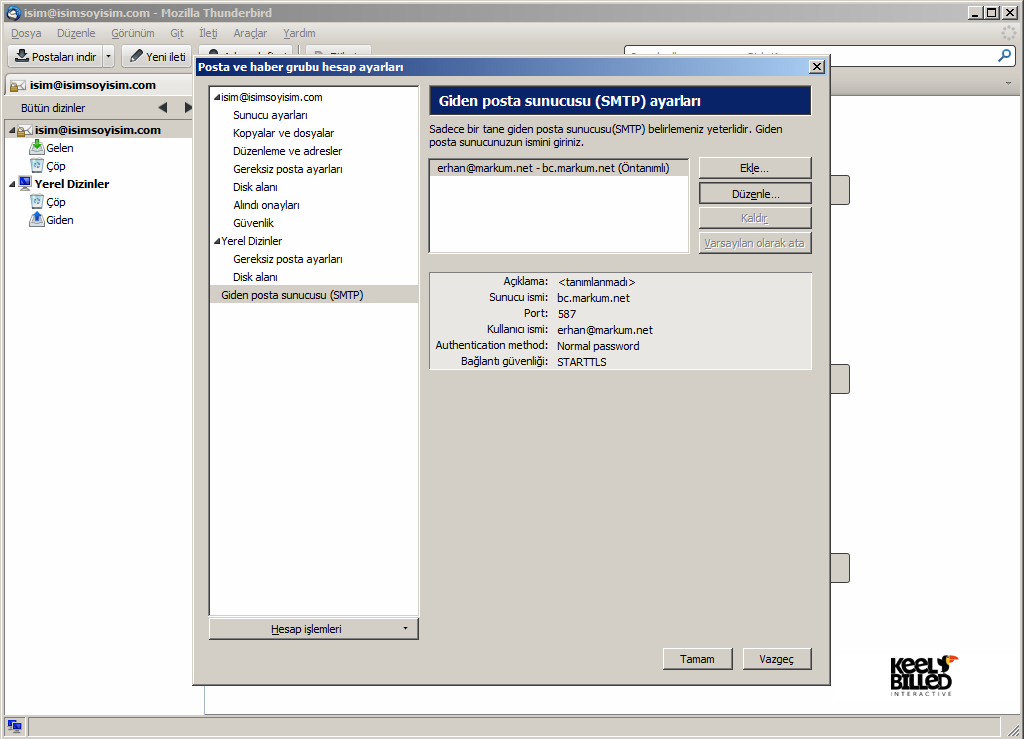Click the Normal password value
Viewport: 1024px width, 739px height.
pos(598,346)
